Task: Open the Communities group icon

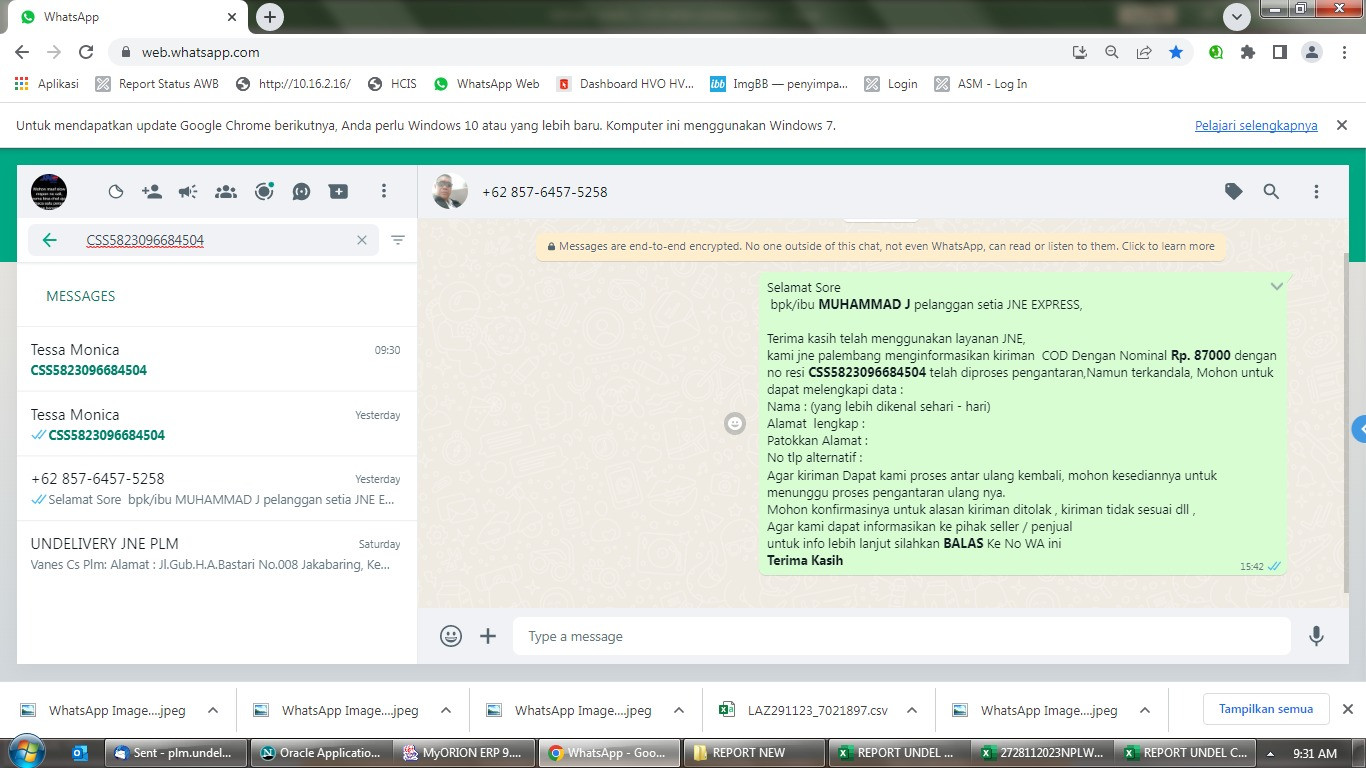Action: pos(226,192)
